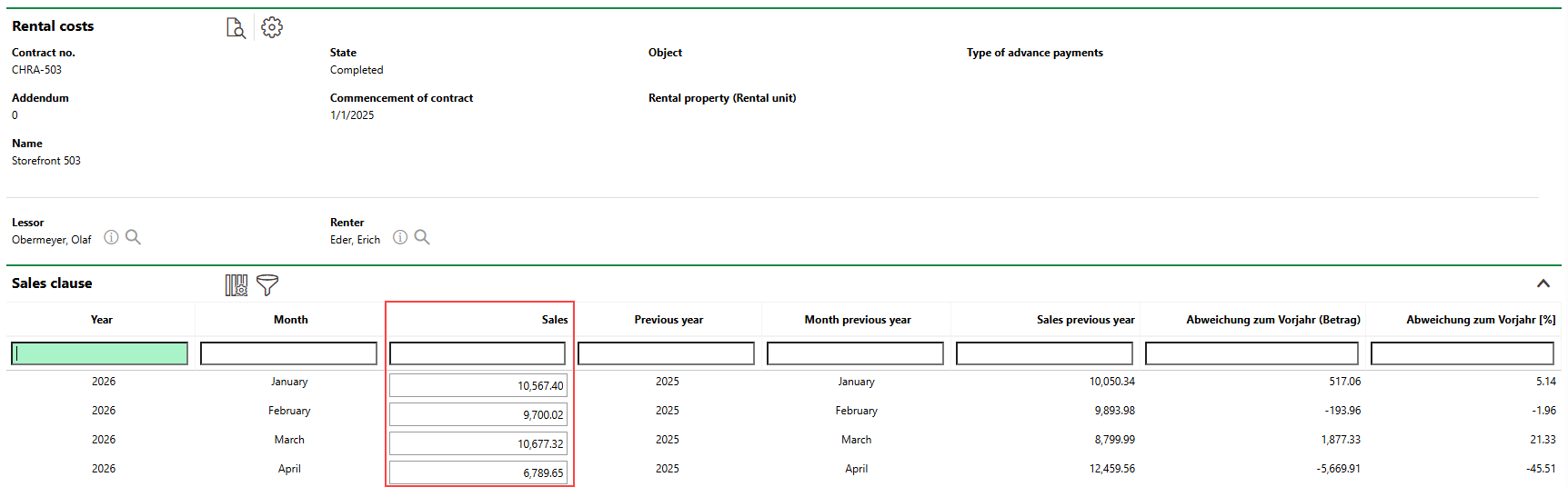Viewport: 1568px width, 487px height.
Task: Click the Month filter input box
Action: (288, 353)
